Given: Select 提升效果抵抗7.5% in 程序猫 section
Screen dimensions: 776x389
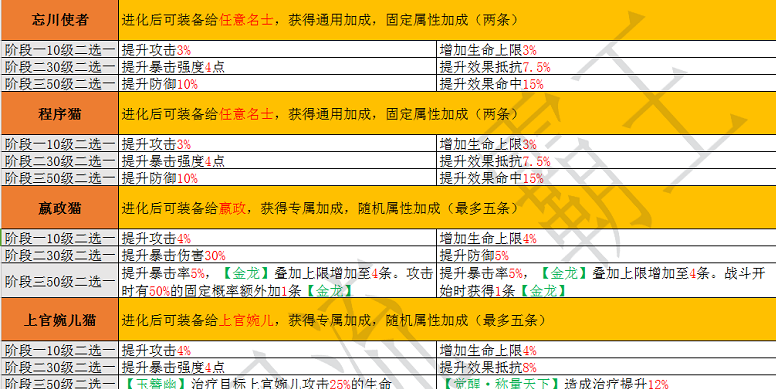Looking at the screenshot, I should point(606,160).
